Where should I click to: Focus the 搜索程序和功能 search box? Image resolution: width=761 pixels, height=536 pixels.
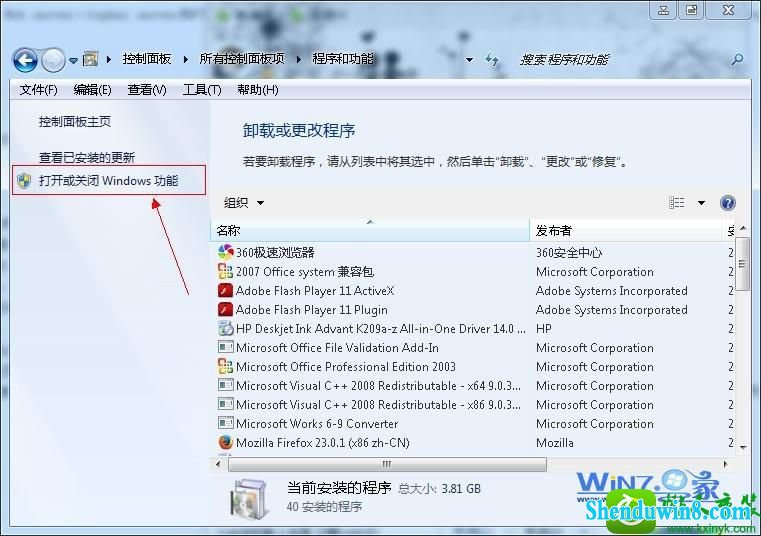[621, 60]
